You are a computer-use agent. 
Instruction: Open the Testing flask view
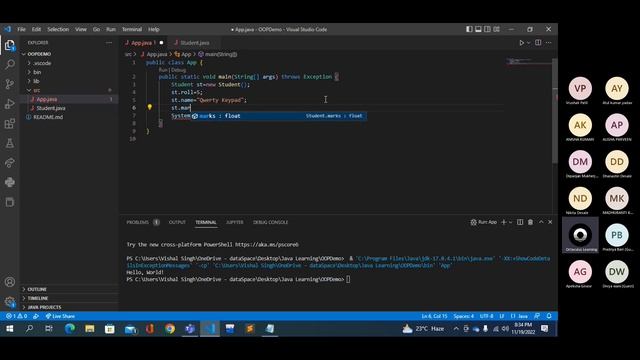coord(10,143)
